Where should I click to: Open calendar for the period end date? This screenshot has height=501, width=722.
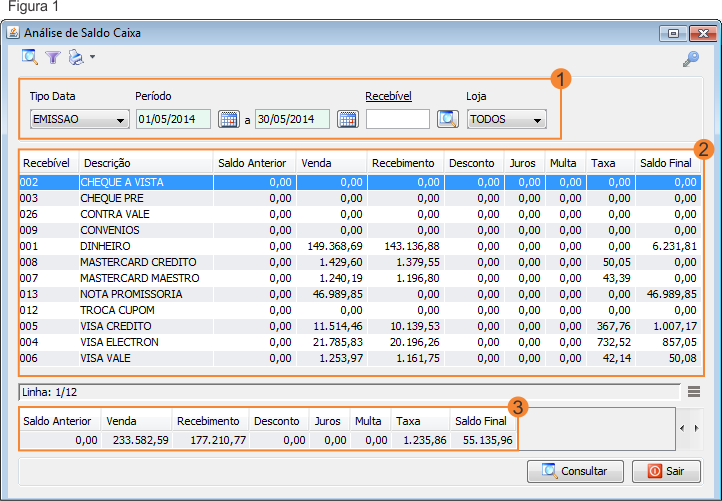[x=347, y=120]
